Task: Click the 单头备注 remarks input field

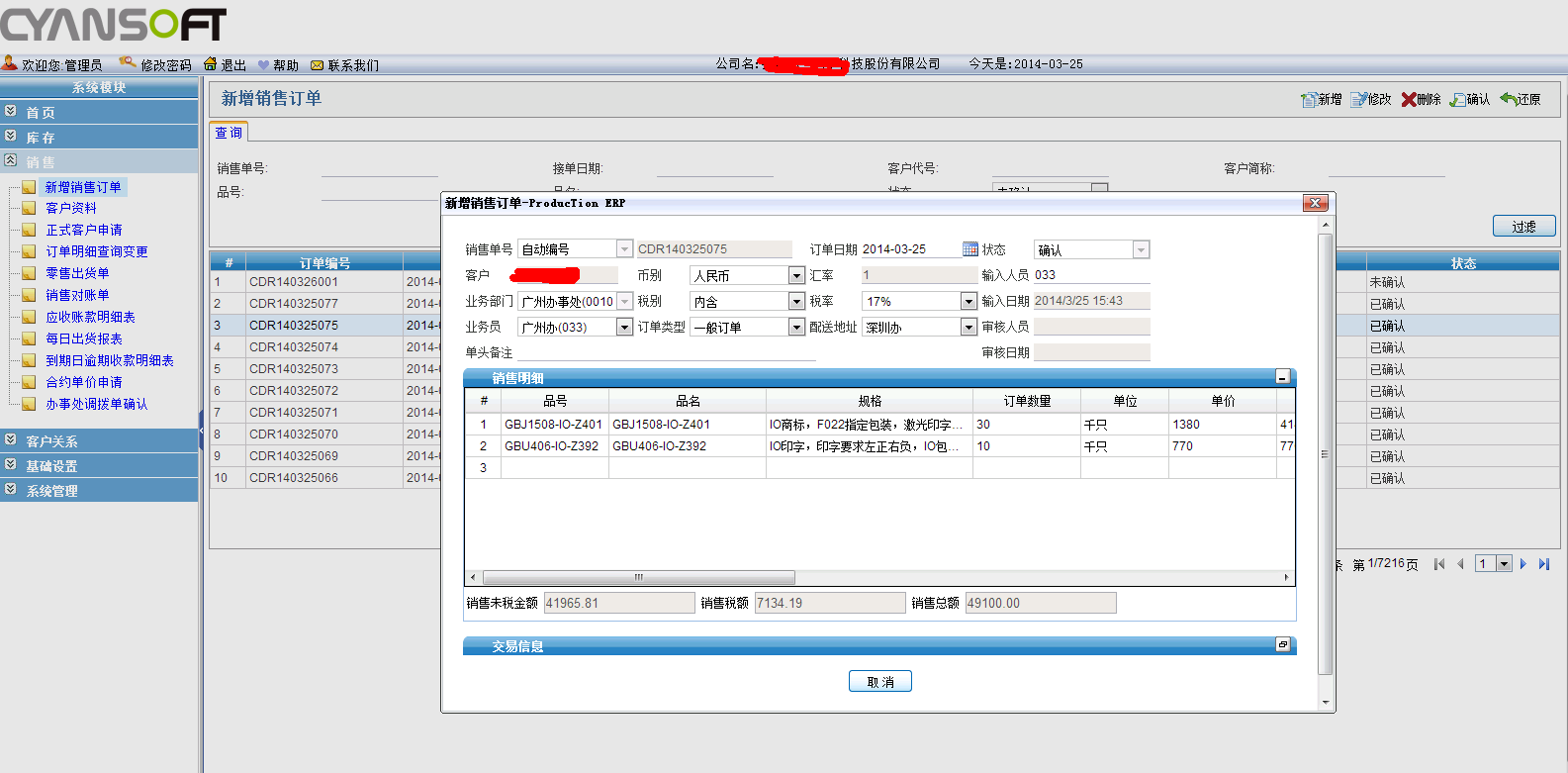Action: point(666,352)
